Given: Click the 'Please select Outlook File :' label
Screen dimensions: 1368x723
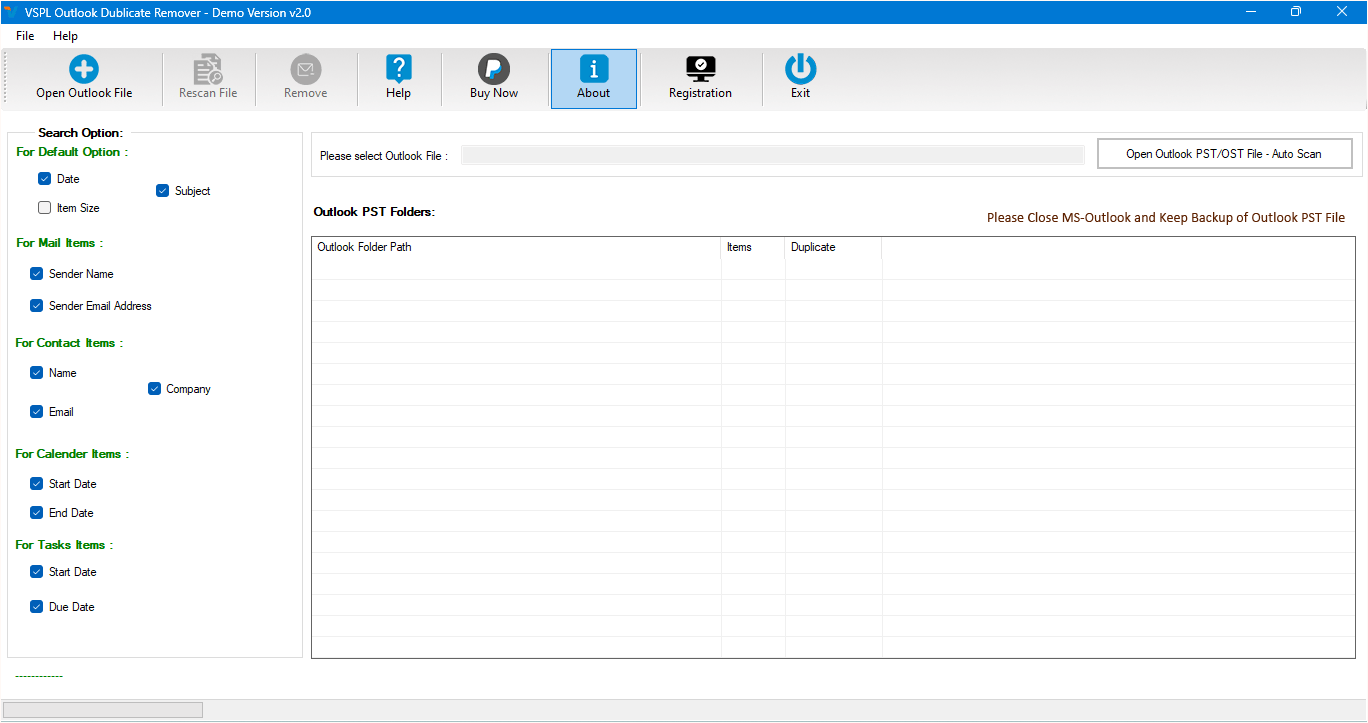Looking at the screenshot, I should coord(384,156).
